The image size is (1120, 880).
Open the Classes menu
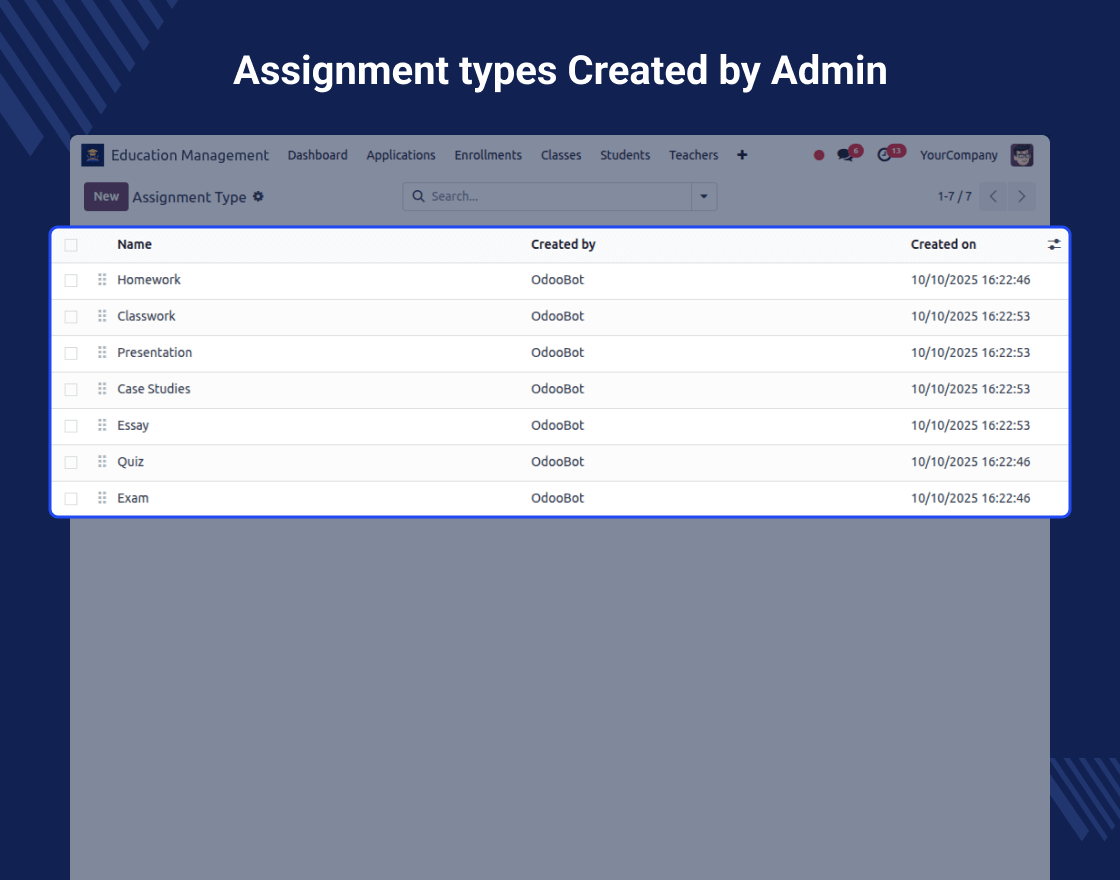pos(561,155)
